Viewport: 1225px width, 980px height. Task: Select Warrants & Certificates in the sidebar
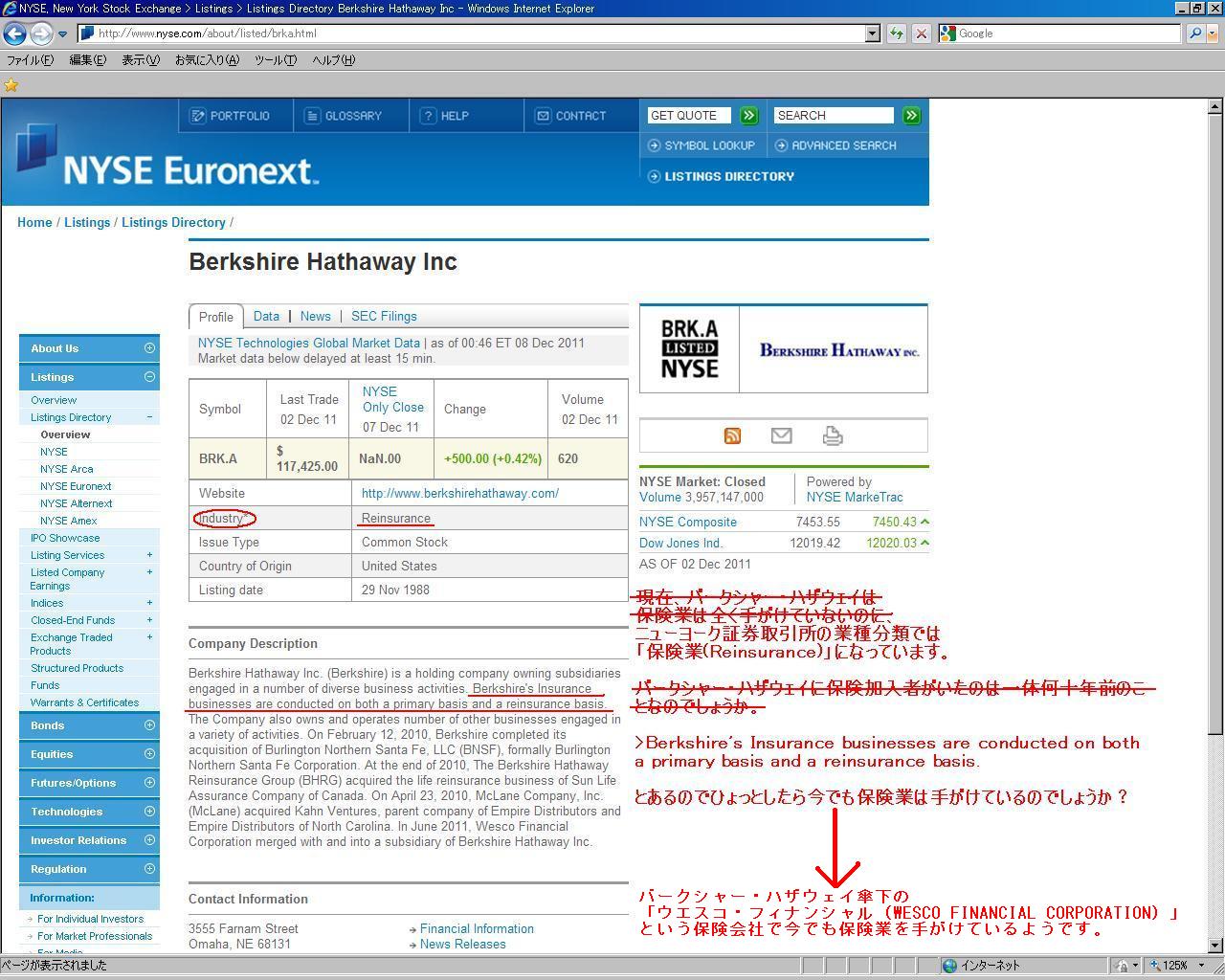[x=84, y=702]
